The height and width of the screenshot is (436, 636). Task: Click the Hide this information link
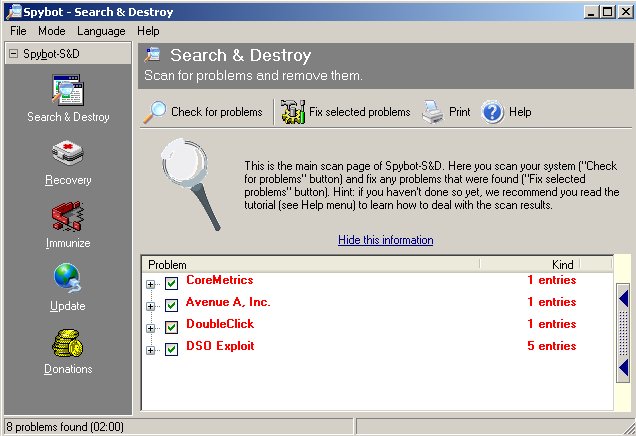point(386,240)
